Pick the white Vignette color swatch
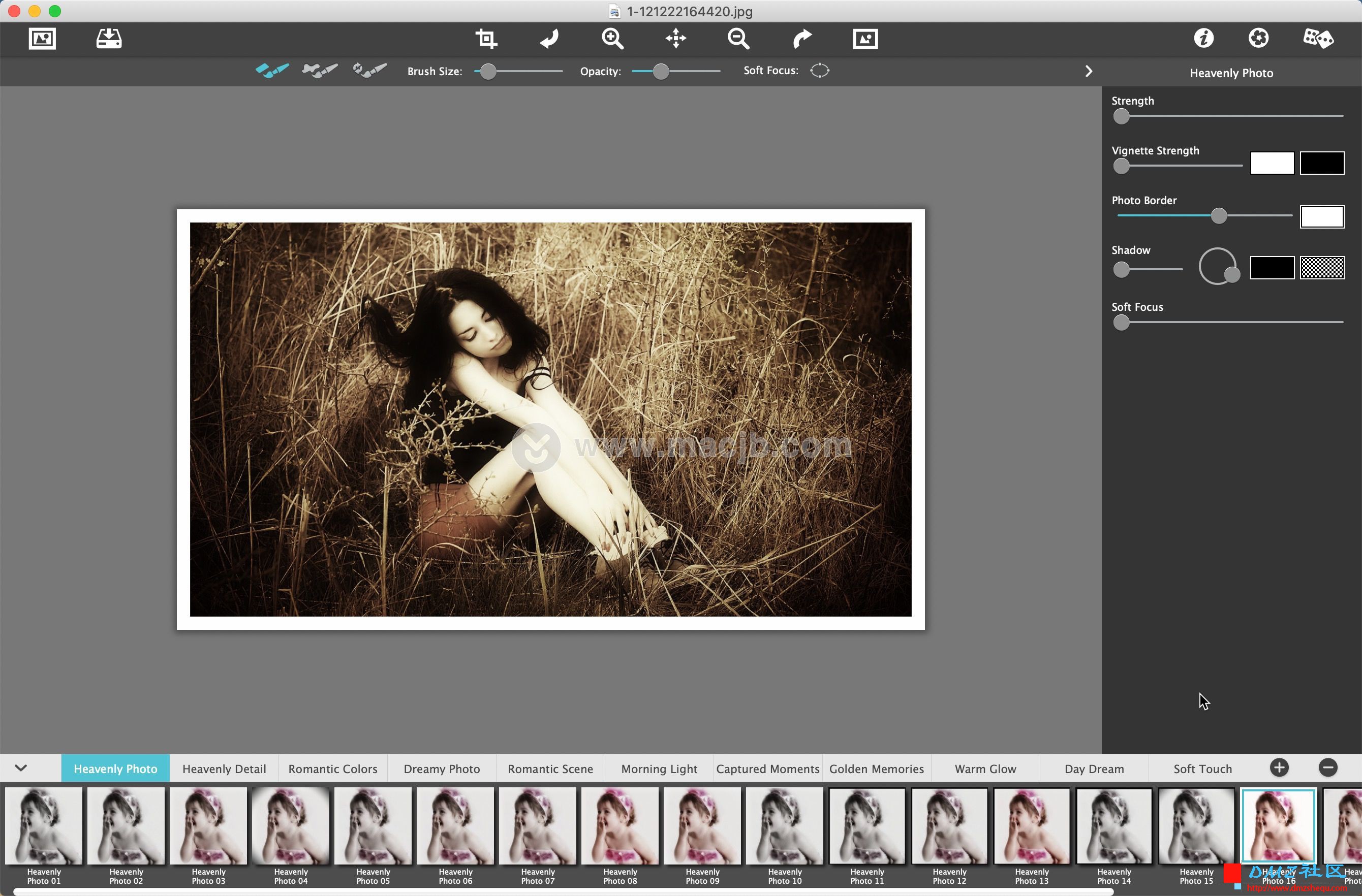This screenshot has height=896, width=1362. click(1272, 163)
